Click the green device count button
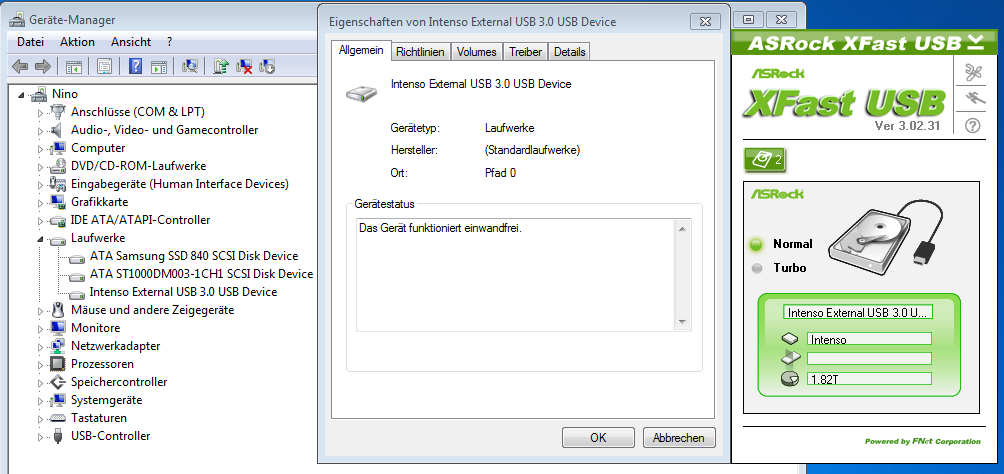Image resolution: width=1004 pixels, height=474 pixels. point(765,160)
